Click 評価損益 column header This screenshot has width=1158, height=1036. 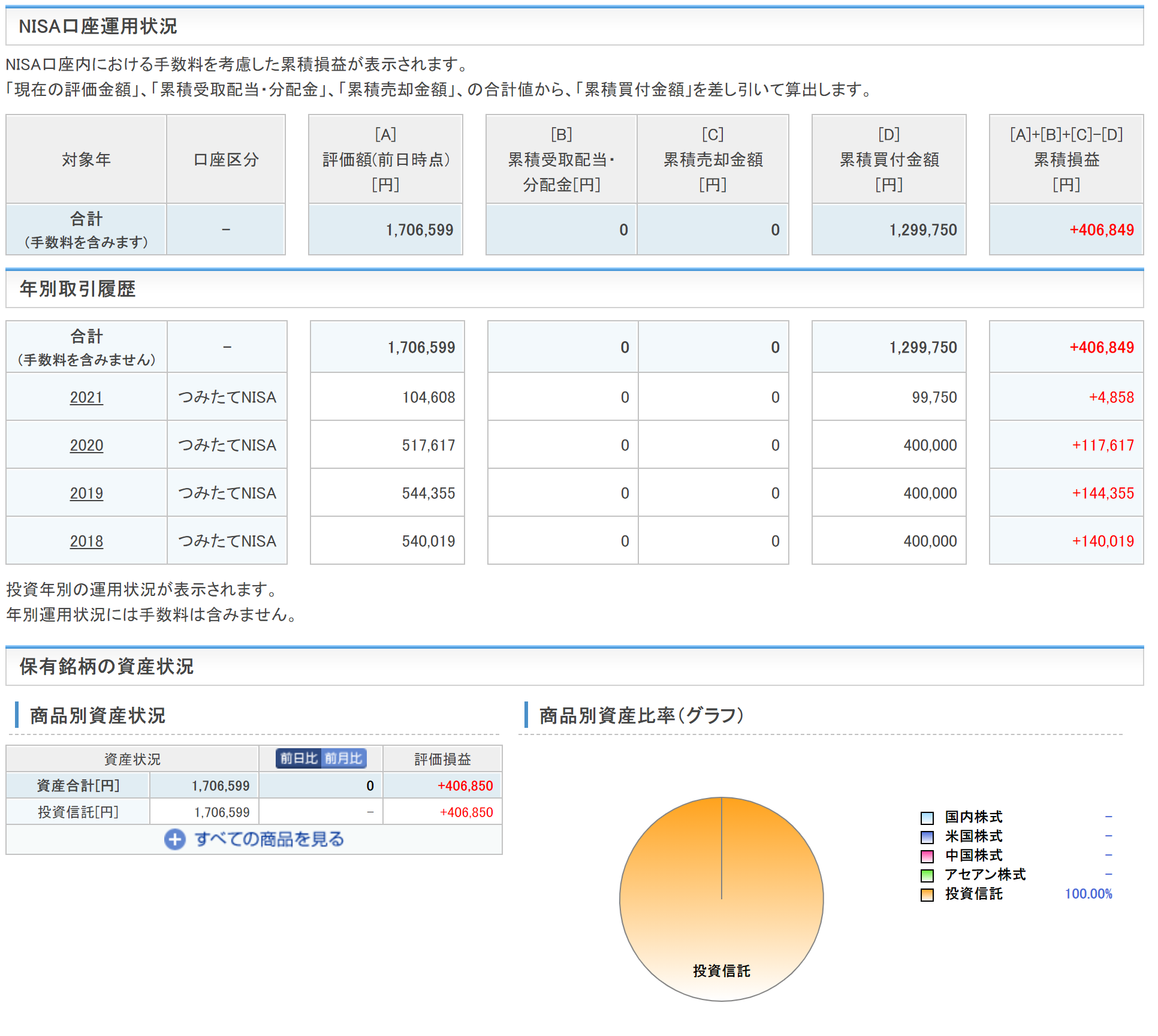tap(442, 759)
